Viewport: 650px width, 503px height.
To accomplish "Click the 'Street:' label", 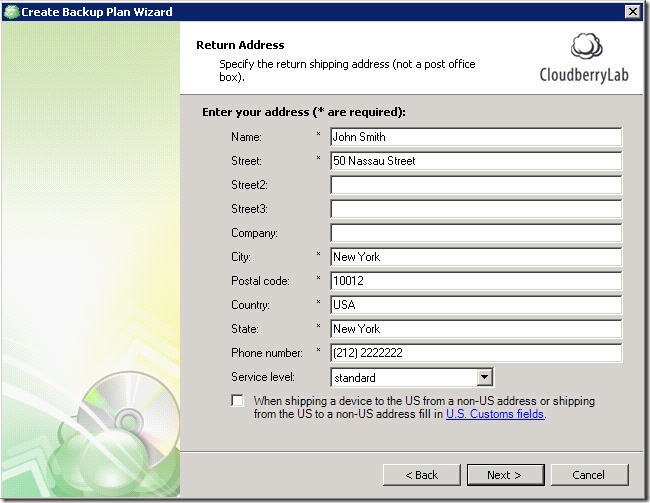I will tap(247, 161).
